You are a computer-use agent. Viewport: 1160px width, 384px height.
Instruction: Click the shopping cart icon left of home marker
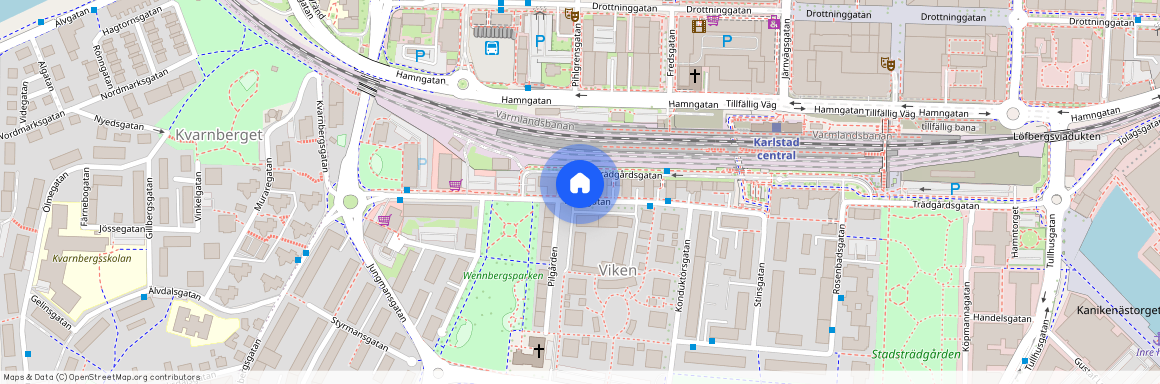[x=455, y=184]
